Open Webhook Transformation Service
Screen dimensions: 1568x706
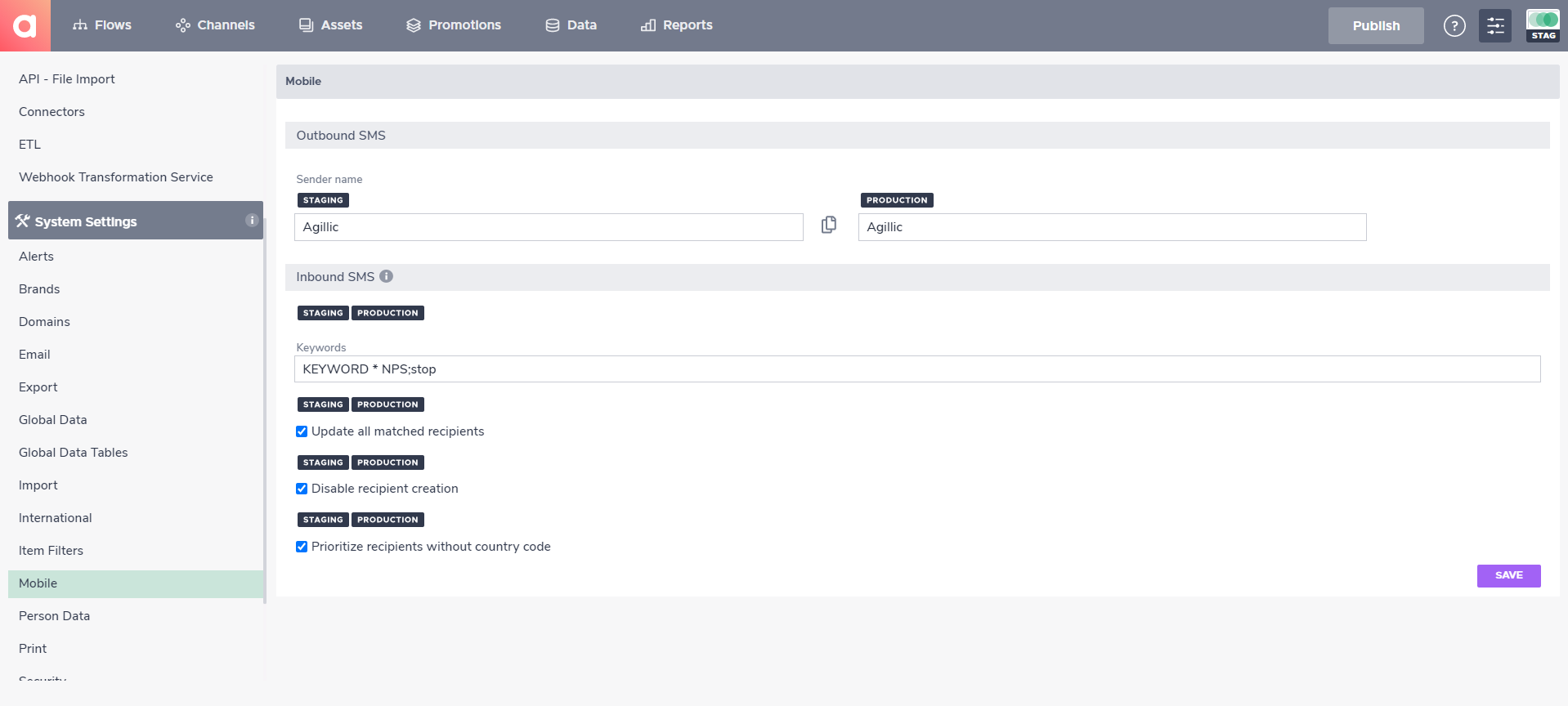tap(116, 177)
